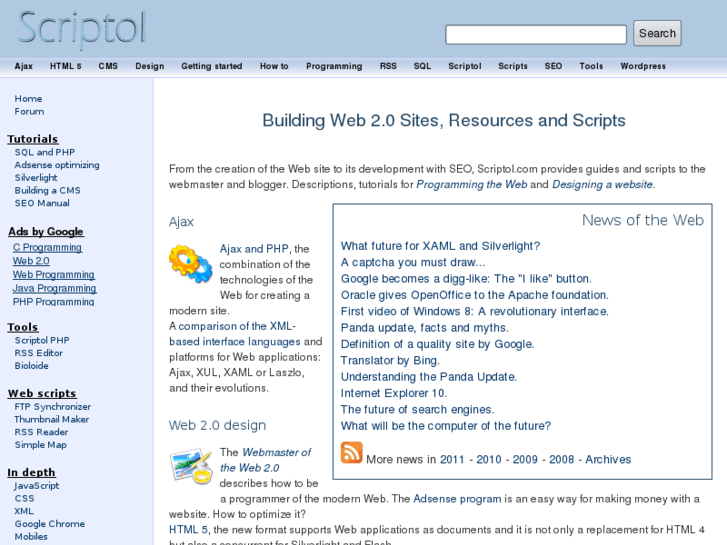Read 'Internet Explorer 10.' news item
This screenshot has width=727, height=545.
coord(394,393)
